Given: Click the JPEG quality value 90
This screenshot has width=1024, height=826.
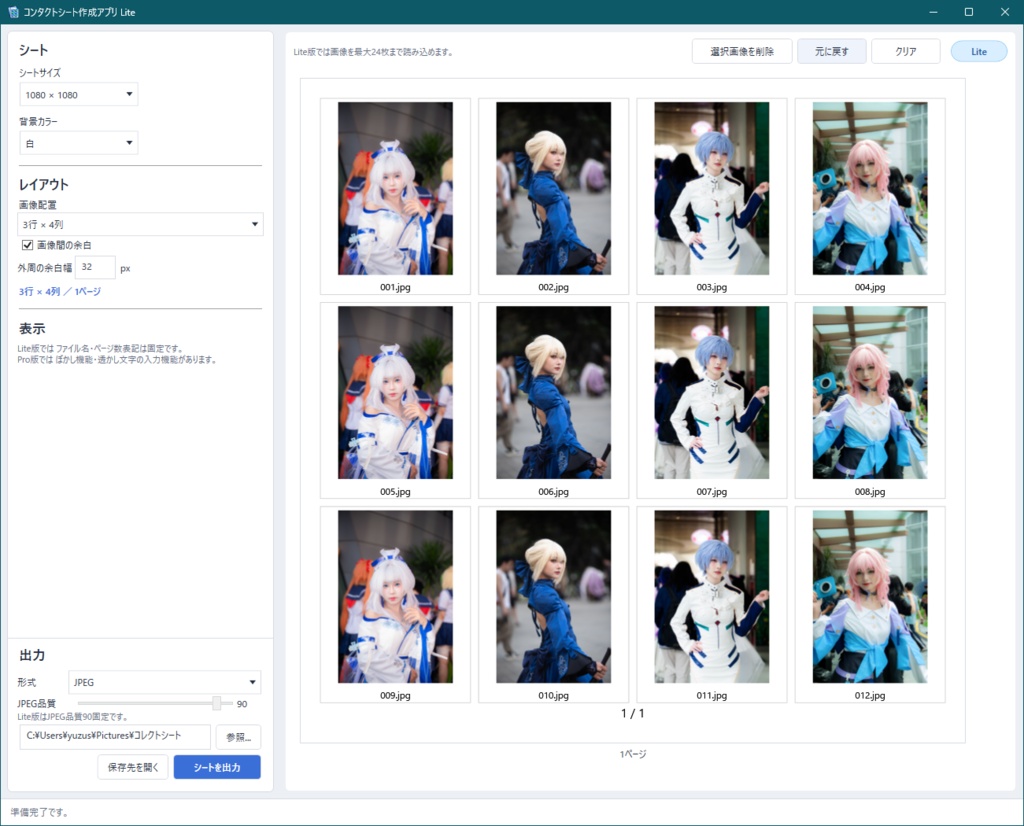Looking at the screenshot, I should [x=242, y=704].
